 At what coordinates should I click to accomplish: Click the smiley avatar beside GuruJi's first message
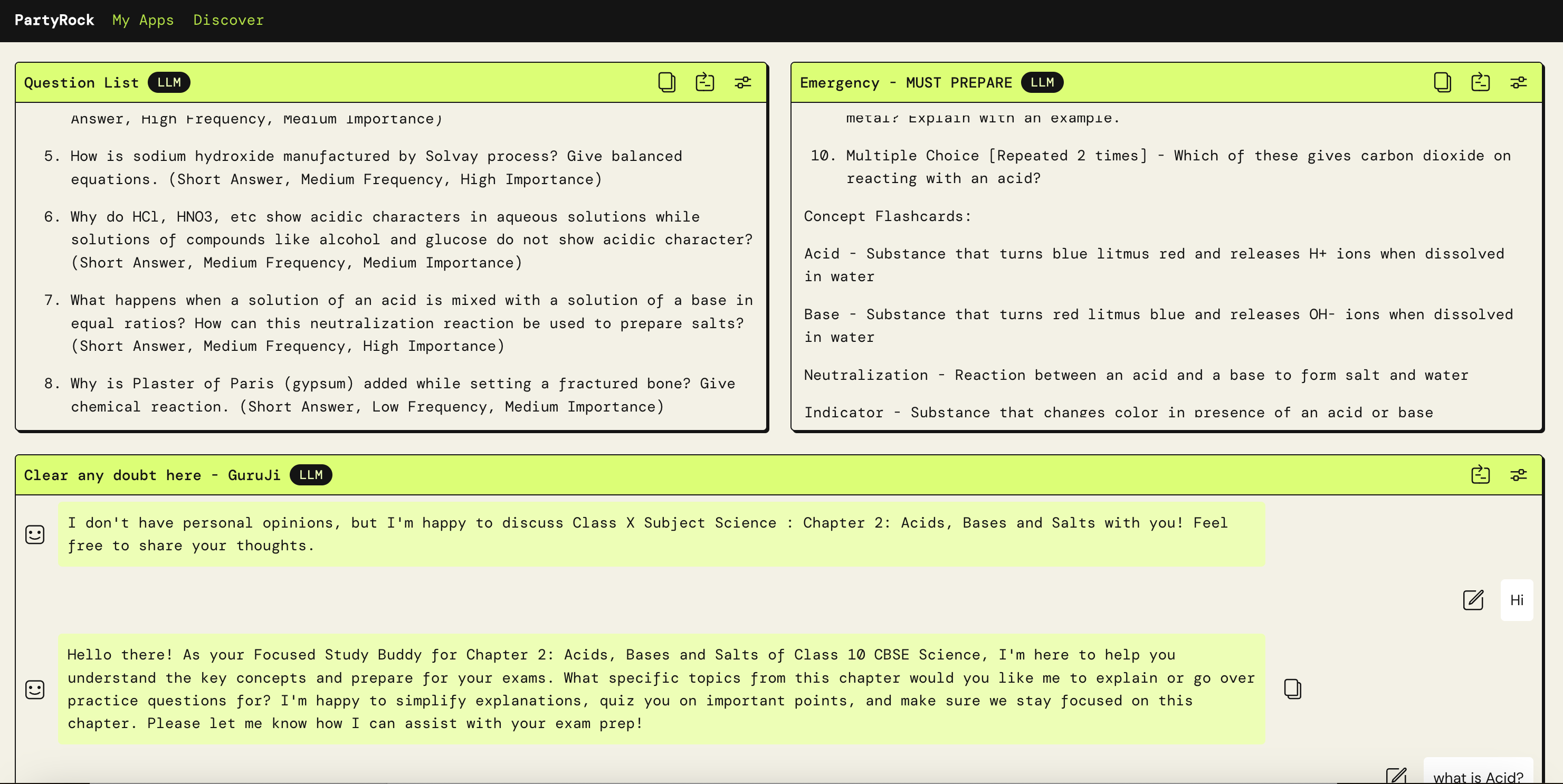point(35,534)
